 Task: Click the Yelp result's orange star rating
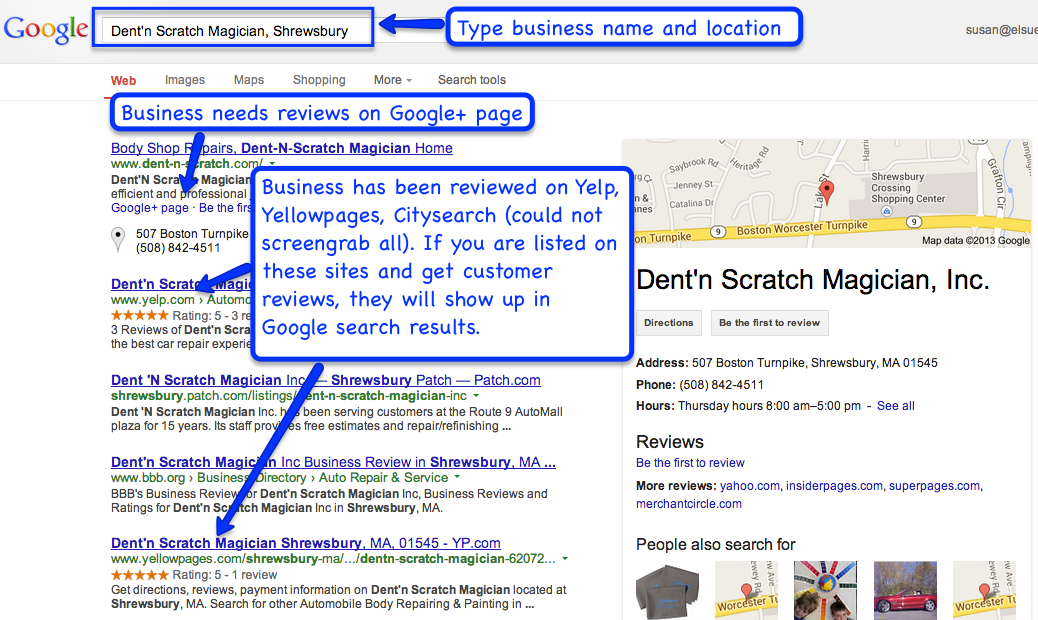140,316
